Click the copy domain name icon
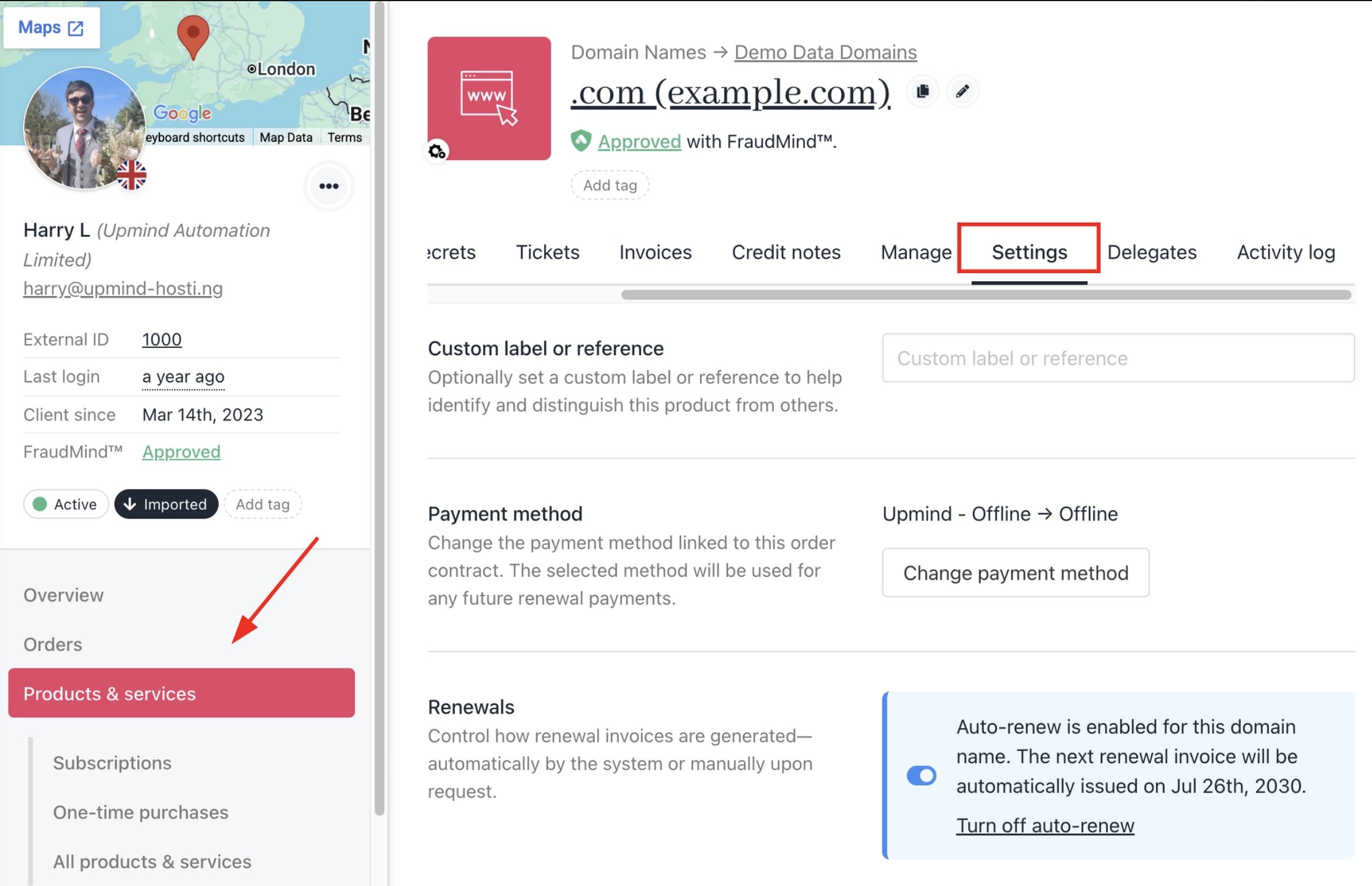This screenshot has width=1372, height=886. pyautogui.click(x=923, y=91)
